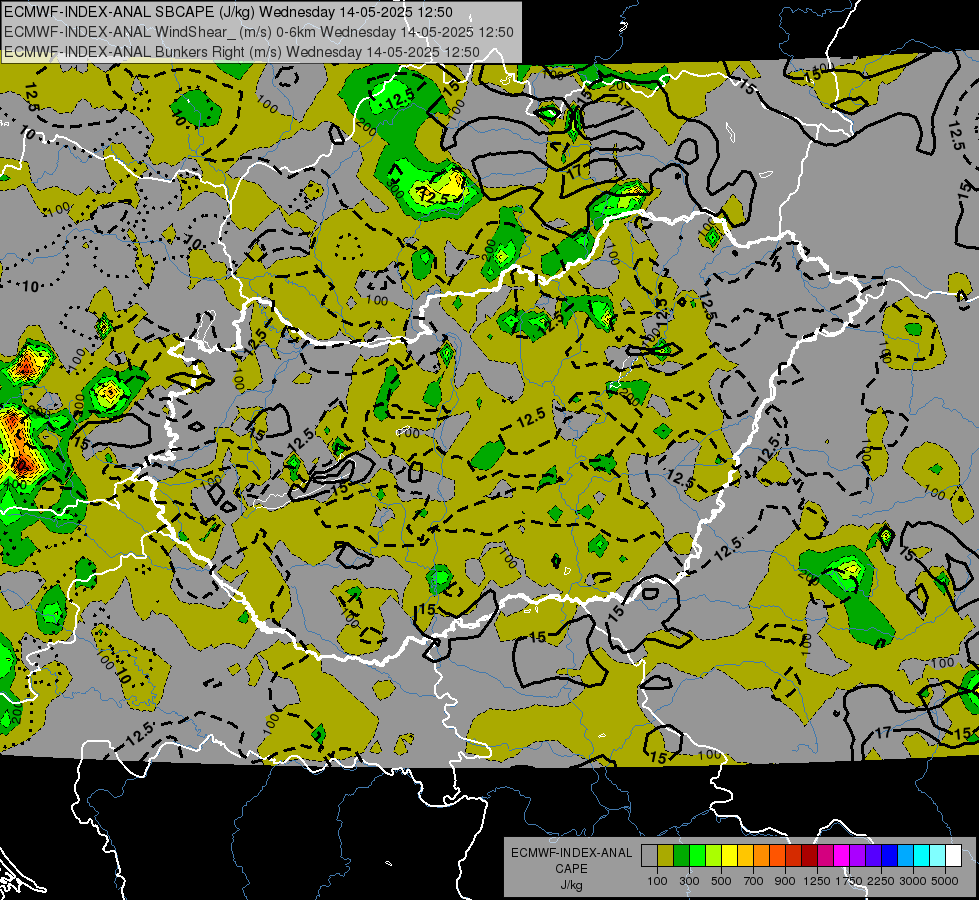The width and height of the screenshot is (979, 900).
Task: Click the 900 tick label under the legend
Action: click(785, 881)
